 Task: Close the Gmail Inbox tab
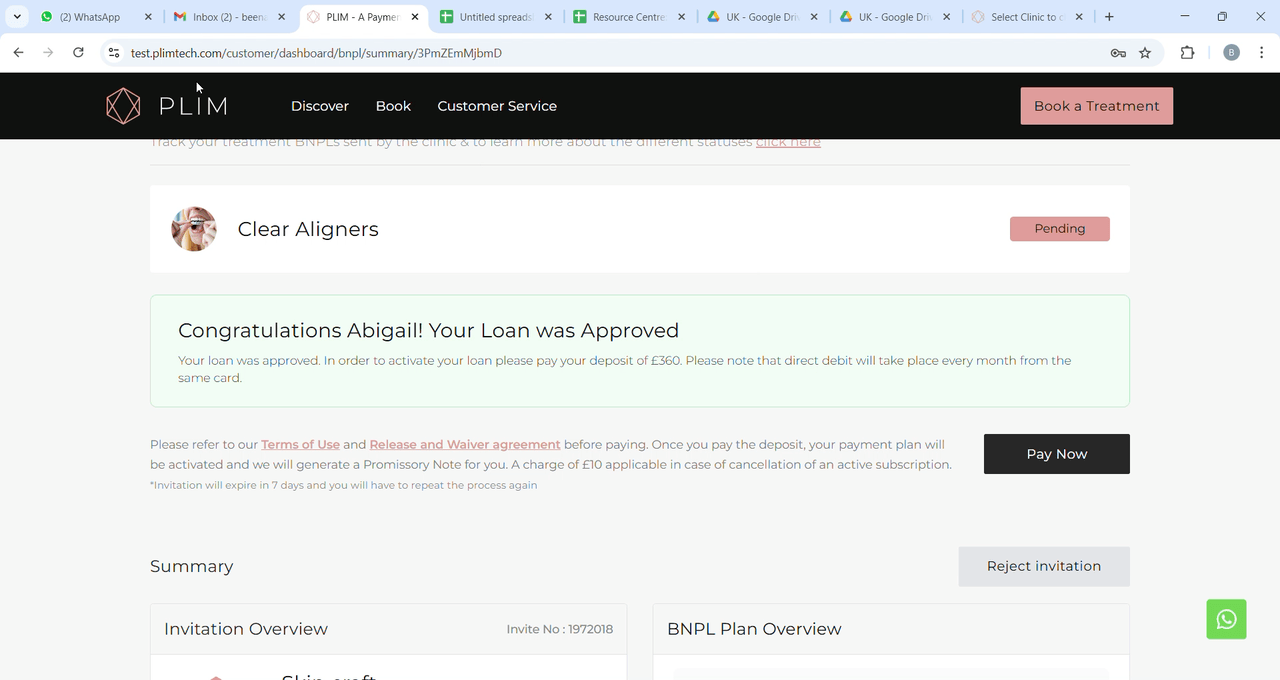281,17
